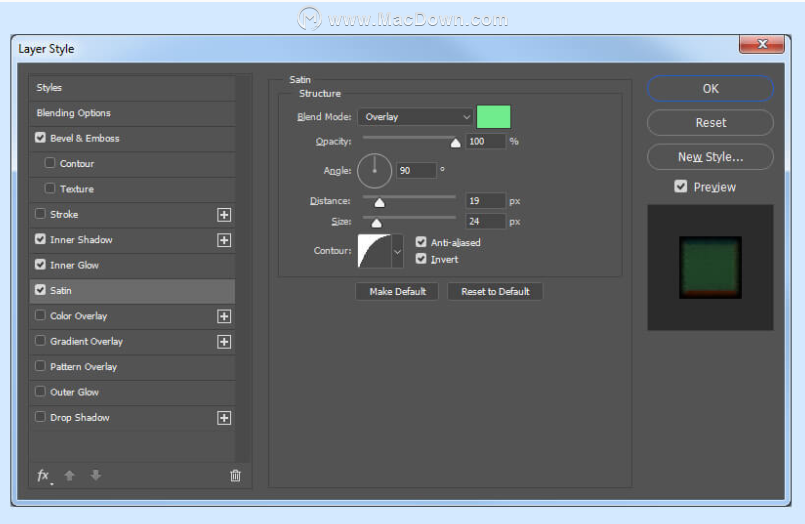This screenshot has width=805, height=524.
Task: Click the New Style... button
Action: tap(711, 157)
